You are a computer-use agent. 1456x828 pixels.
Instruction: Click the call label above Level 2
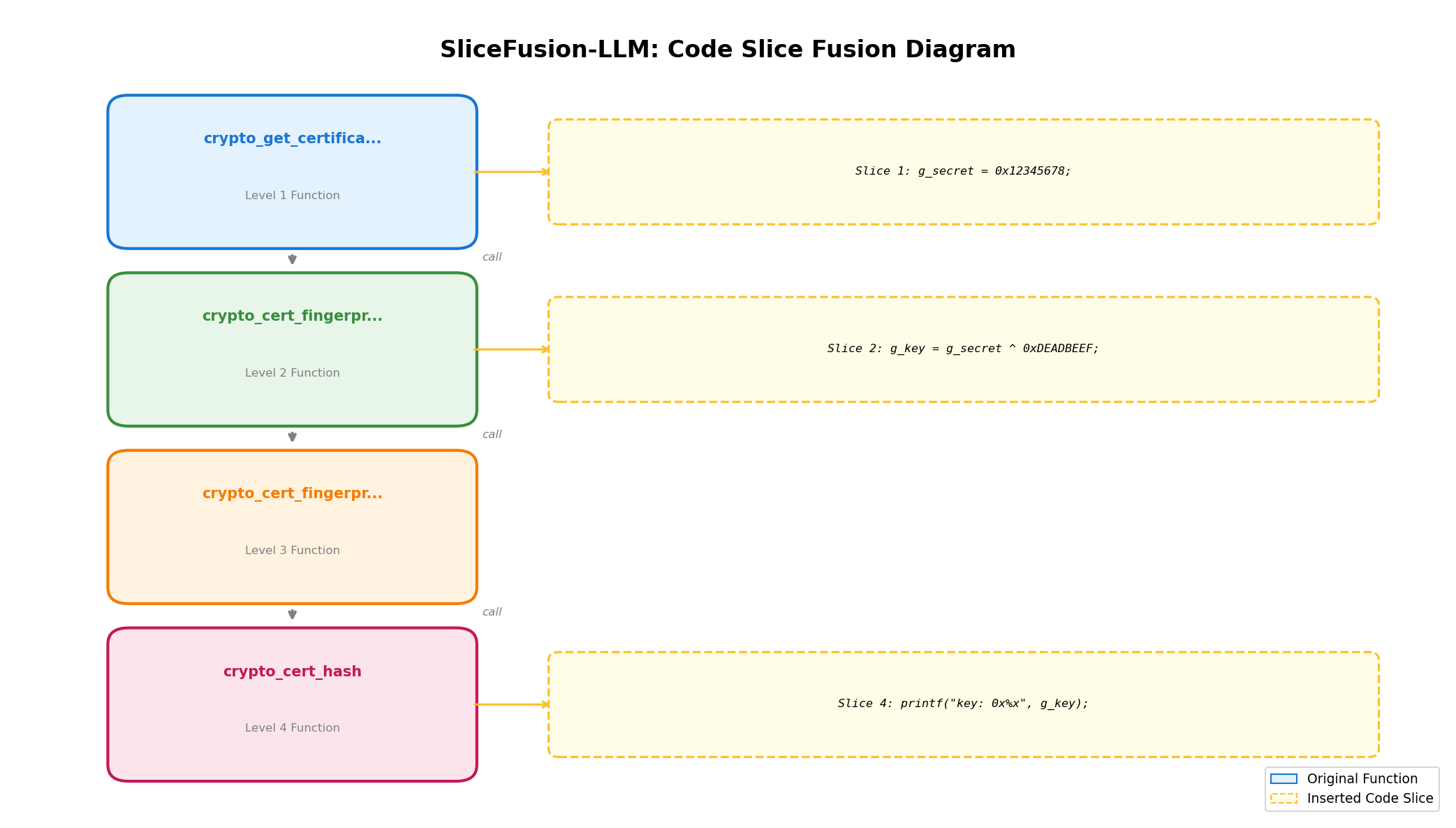pyautogui.click(x=492, y=257)
